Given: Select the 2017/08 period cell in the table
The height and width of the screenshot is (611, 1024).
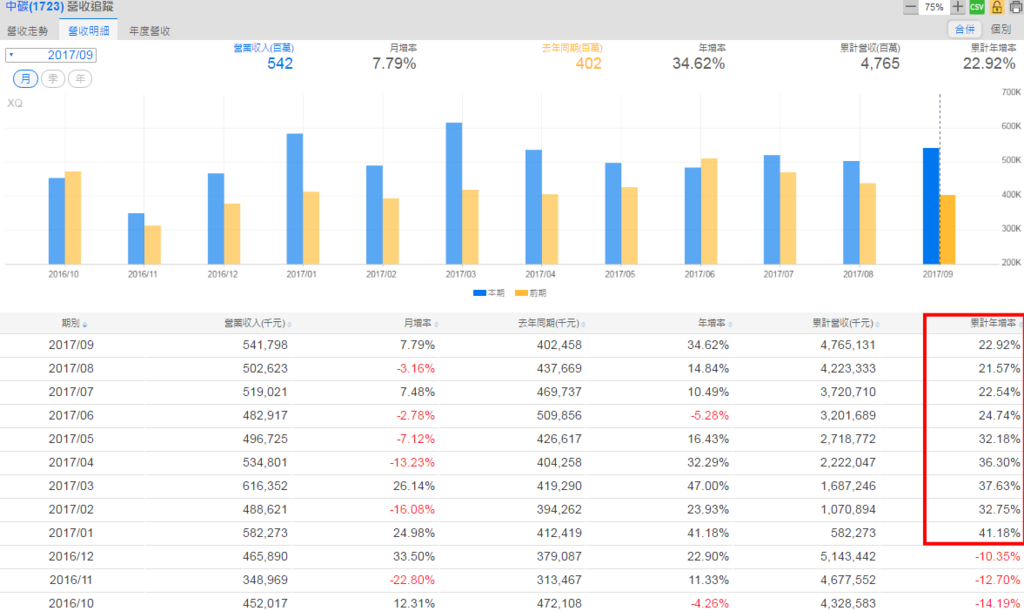Looking at the screenshot, I should coord(71,369).
